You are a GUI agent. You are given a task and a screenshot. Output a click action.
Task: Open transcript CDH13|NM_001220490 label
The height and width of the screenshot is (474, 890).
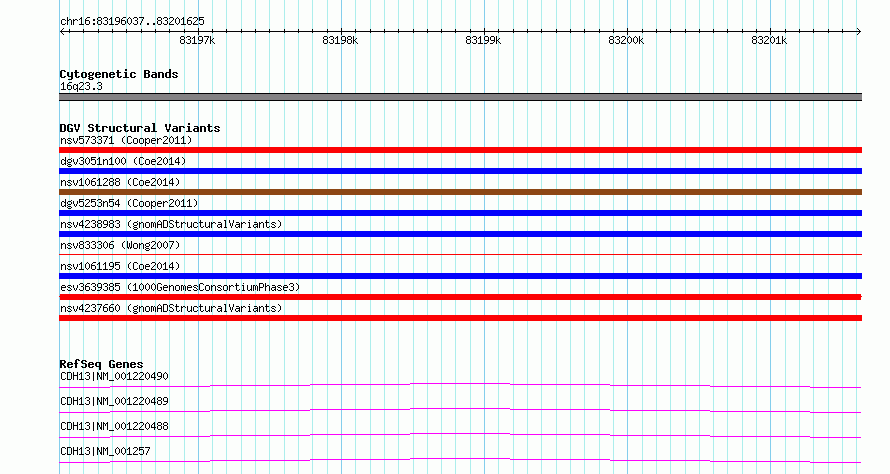[114, 376]
